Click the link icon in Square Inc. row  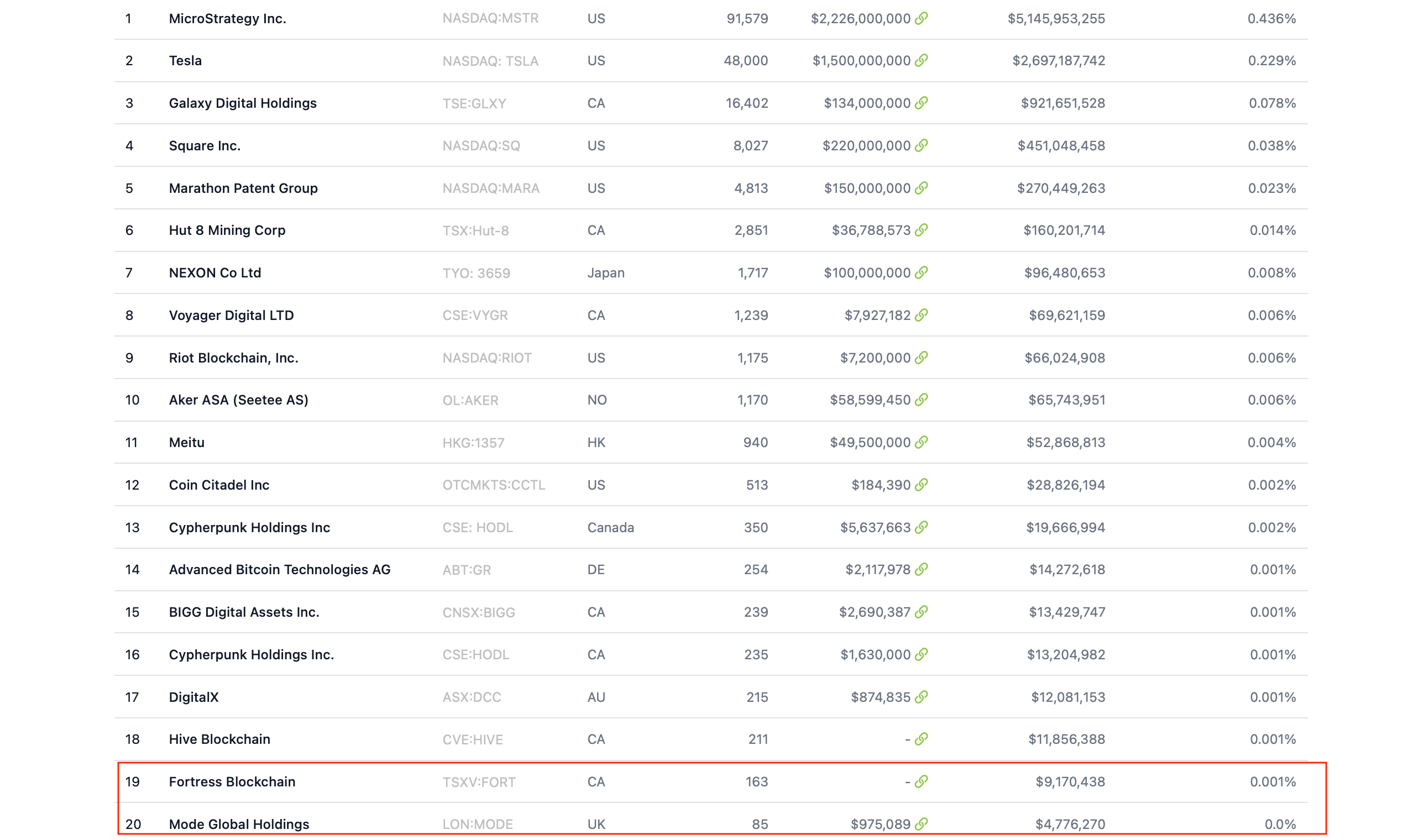point(921,145)
